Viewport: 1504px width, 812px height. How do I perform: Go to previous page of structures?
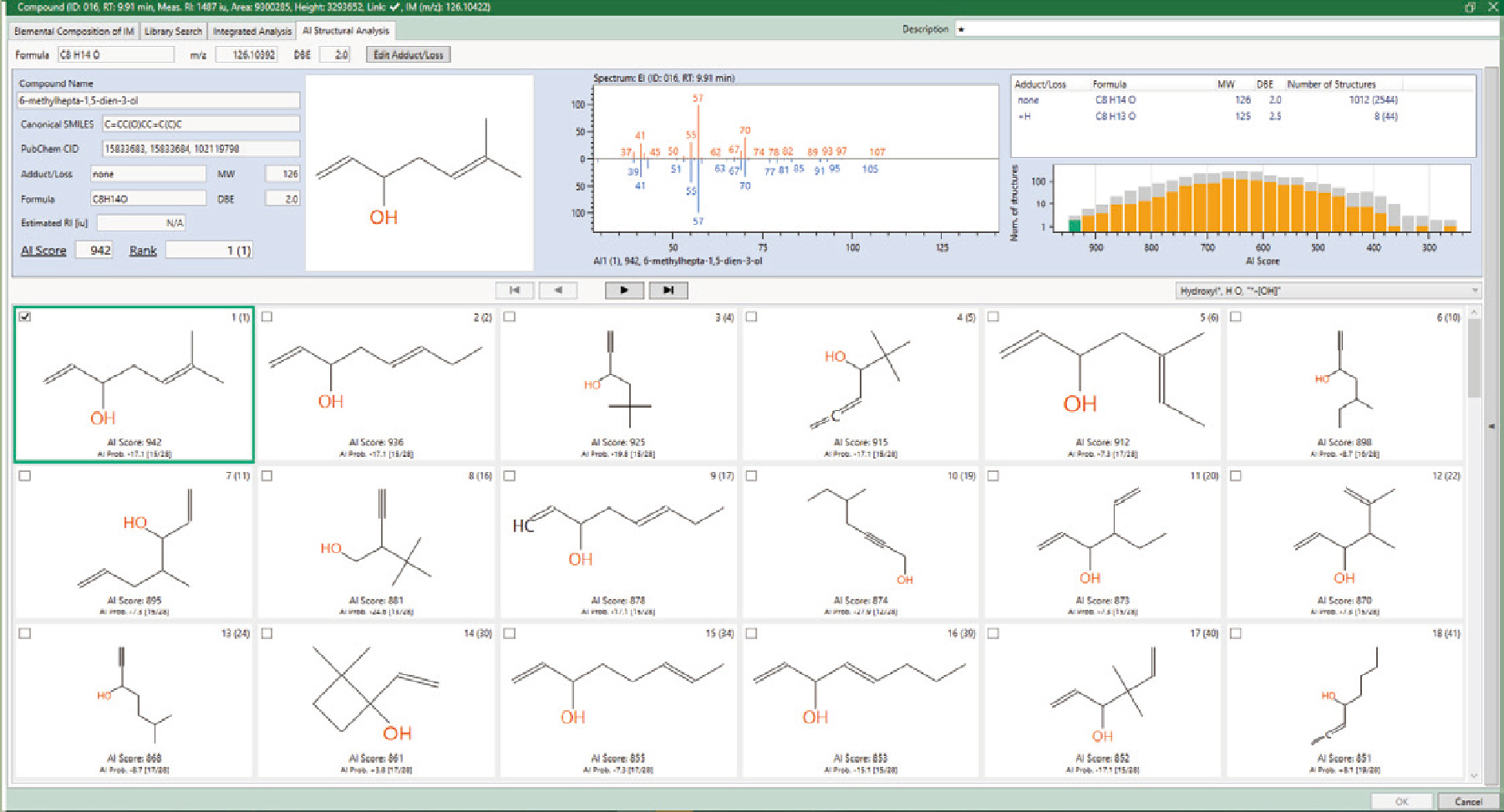click(x=558, y=291)
